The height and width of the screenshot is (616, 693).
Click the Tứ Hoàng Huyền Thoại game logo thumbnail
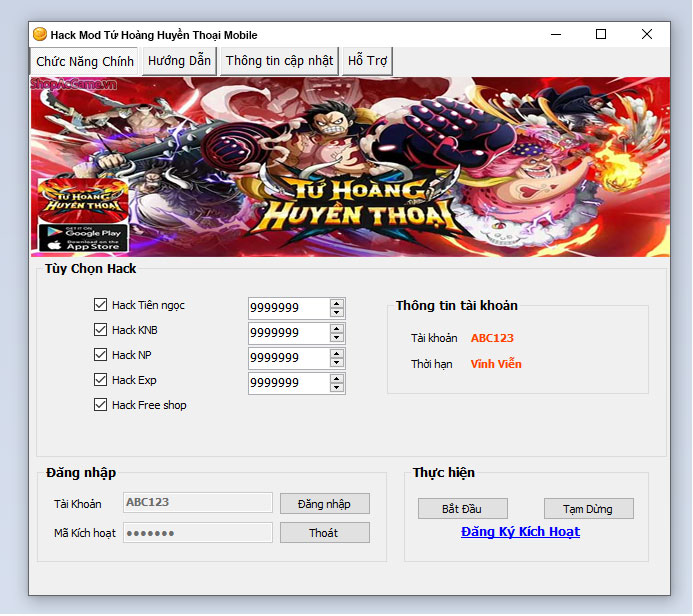[x=83, y=200]
